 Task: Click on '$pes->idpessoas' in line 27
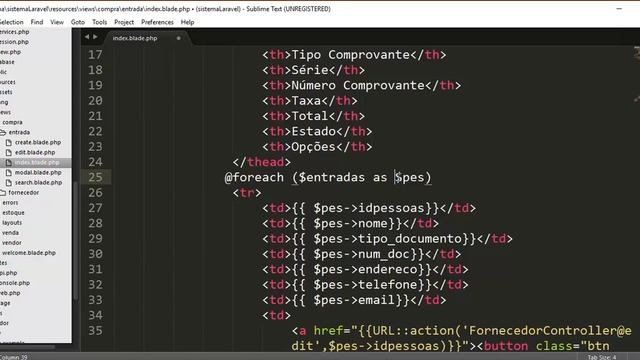[x=369, y=208]
